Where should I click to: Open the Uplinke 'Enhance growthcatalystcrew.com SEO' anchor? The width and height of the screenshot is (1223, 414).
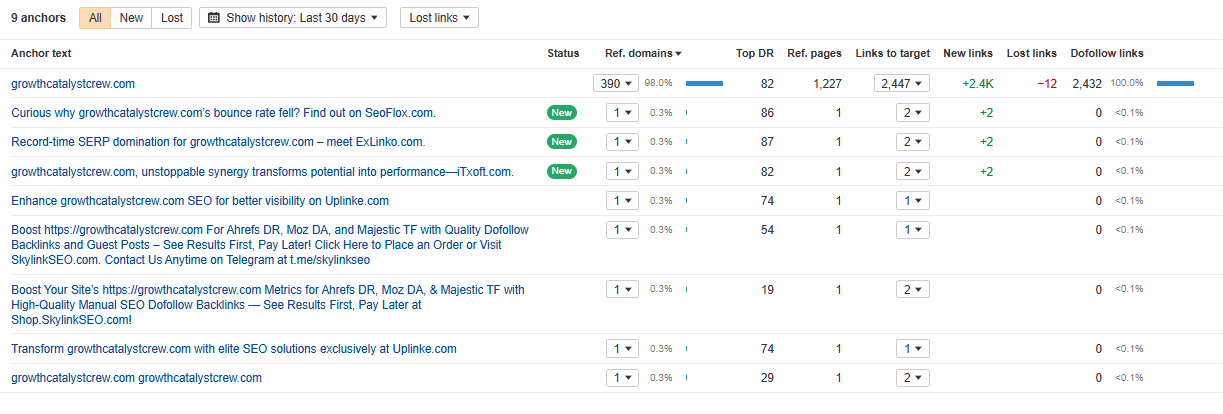tap(200, 201)
